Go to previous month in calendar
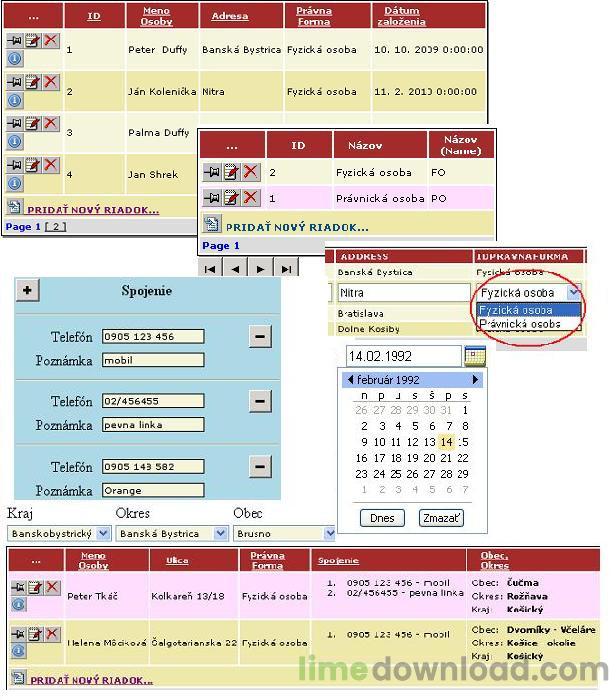This screenshot has height=700, width=616. [350, 380]
